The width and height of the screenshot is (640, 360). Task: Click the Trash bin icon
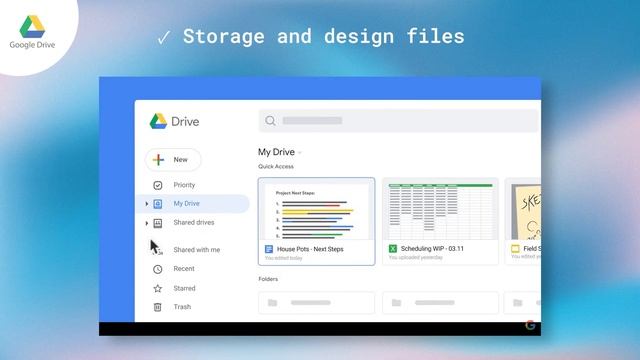158,307
